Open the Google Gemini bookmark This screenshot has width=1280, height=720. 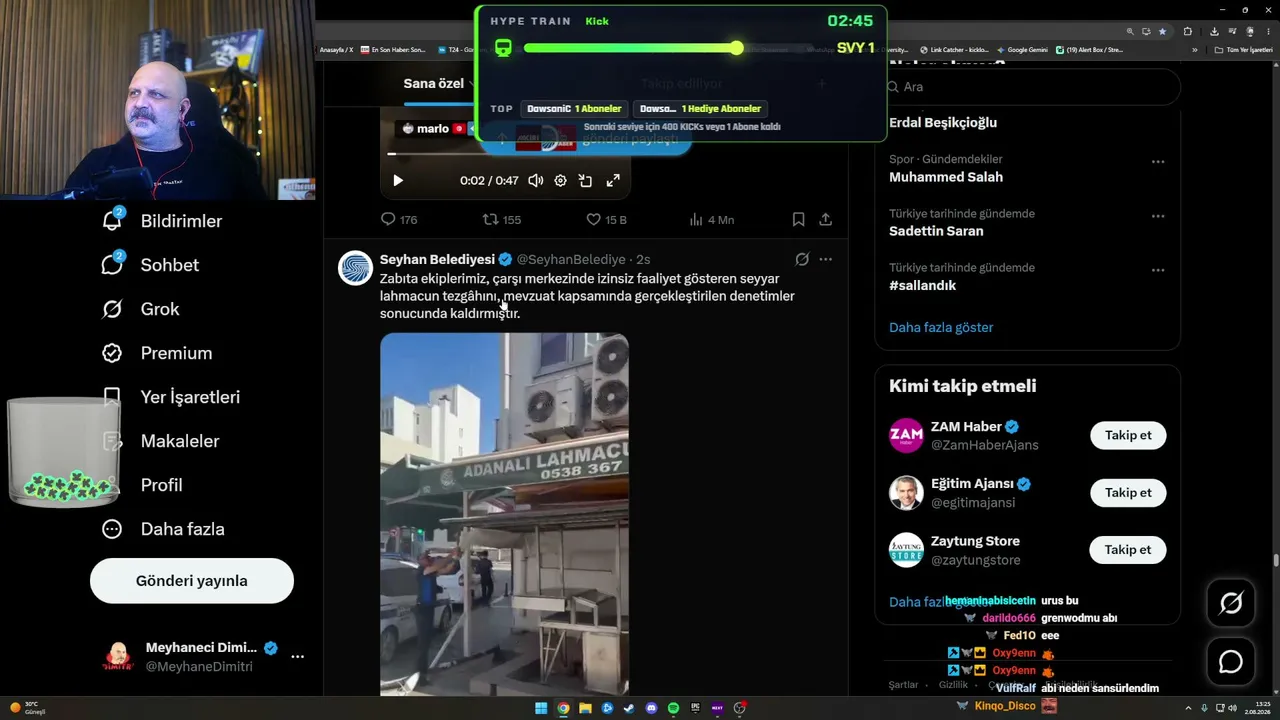(1022, 49)
